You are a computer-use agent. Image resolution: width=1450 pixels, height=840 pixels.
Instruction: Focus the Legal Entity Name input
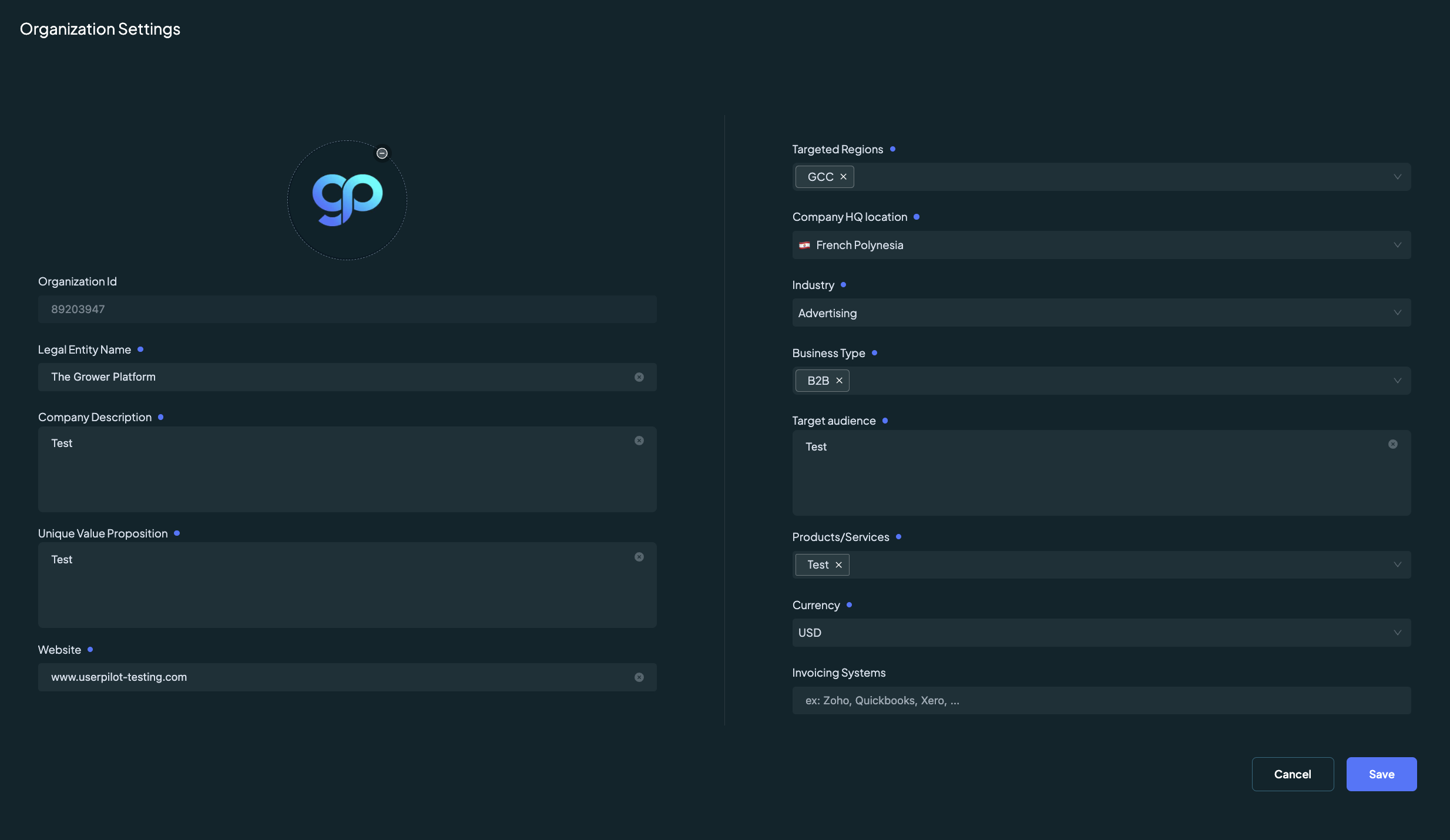coord(347,377)
